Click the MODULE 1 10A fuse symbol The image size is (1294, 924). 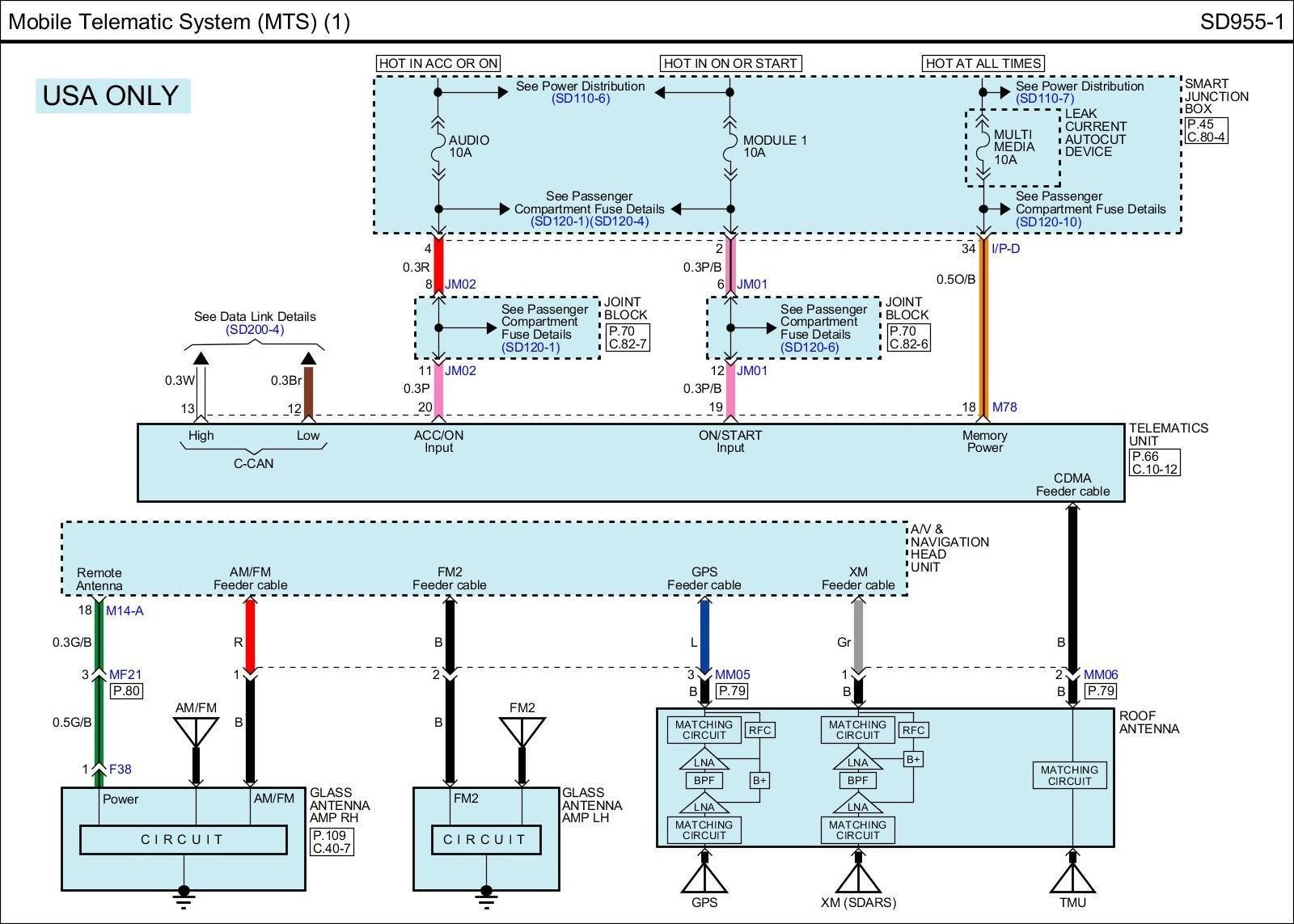730,147
